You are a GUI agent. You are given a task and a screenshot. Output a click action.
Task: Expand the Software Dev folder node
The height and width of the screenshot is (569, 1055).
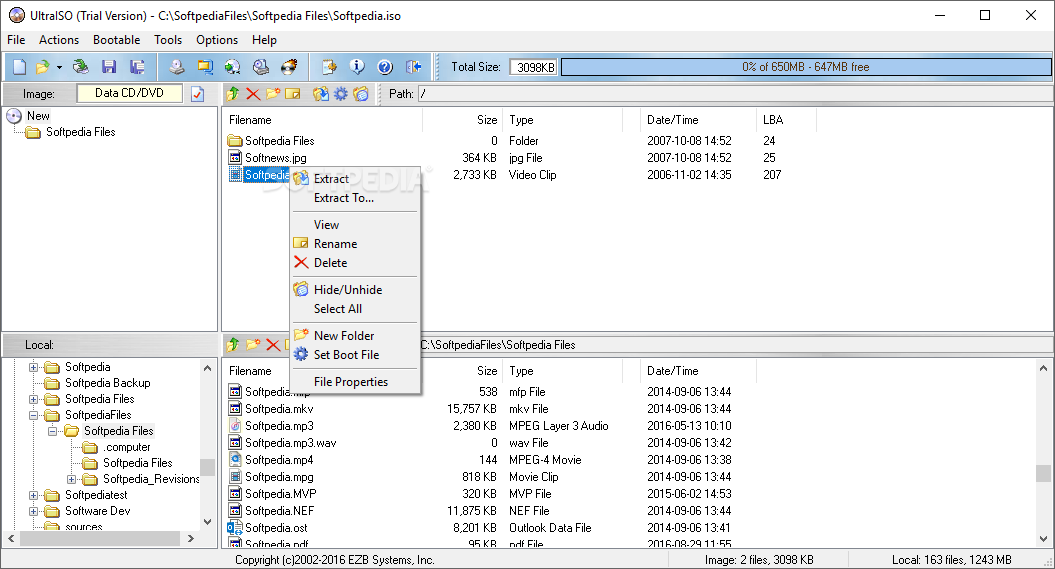click(x=33, y=511)
